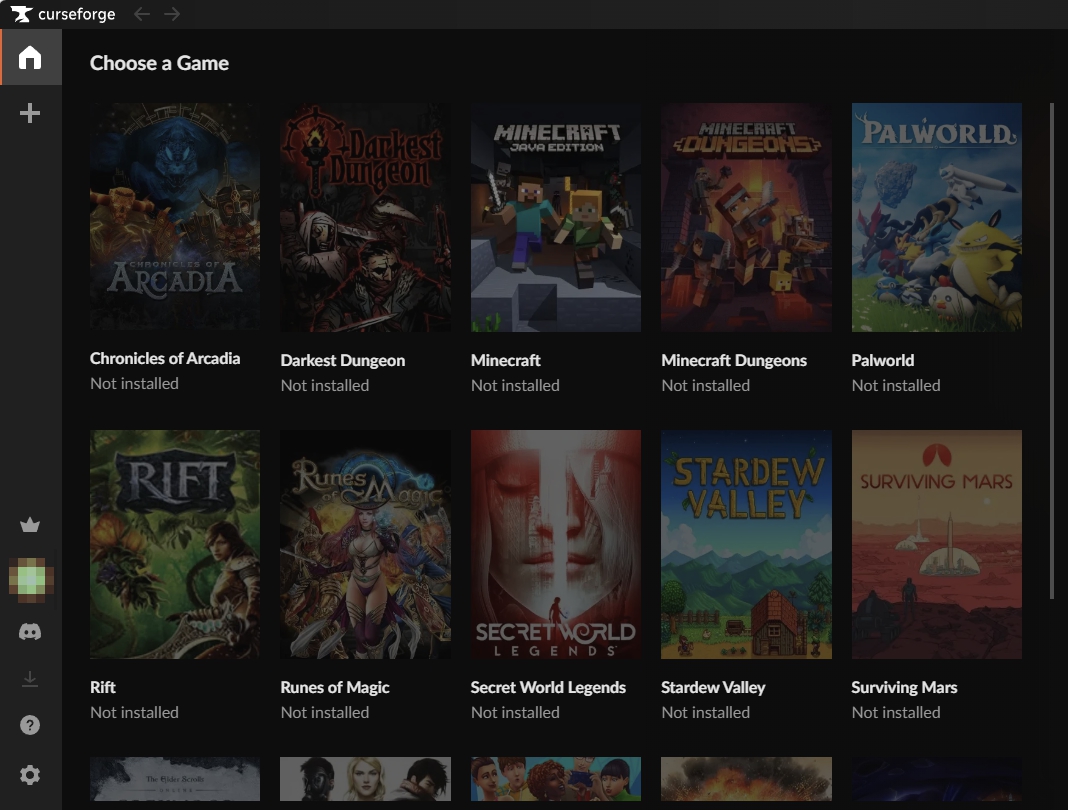Click 'Not installed' under Rift
This screenshot has height=810, width=1068.
click(134, 713)
